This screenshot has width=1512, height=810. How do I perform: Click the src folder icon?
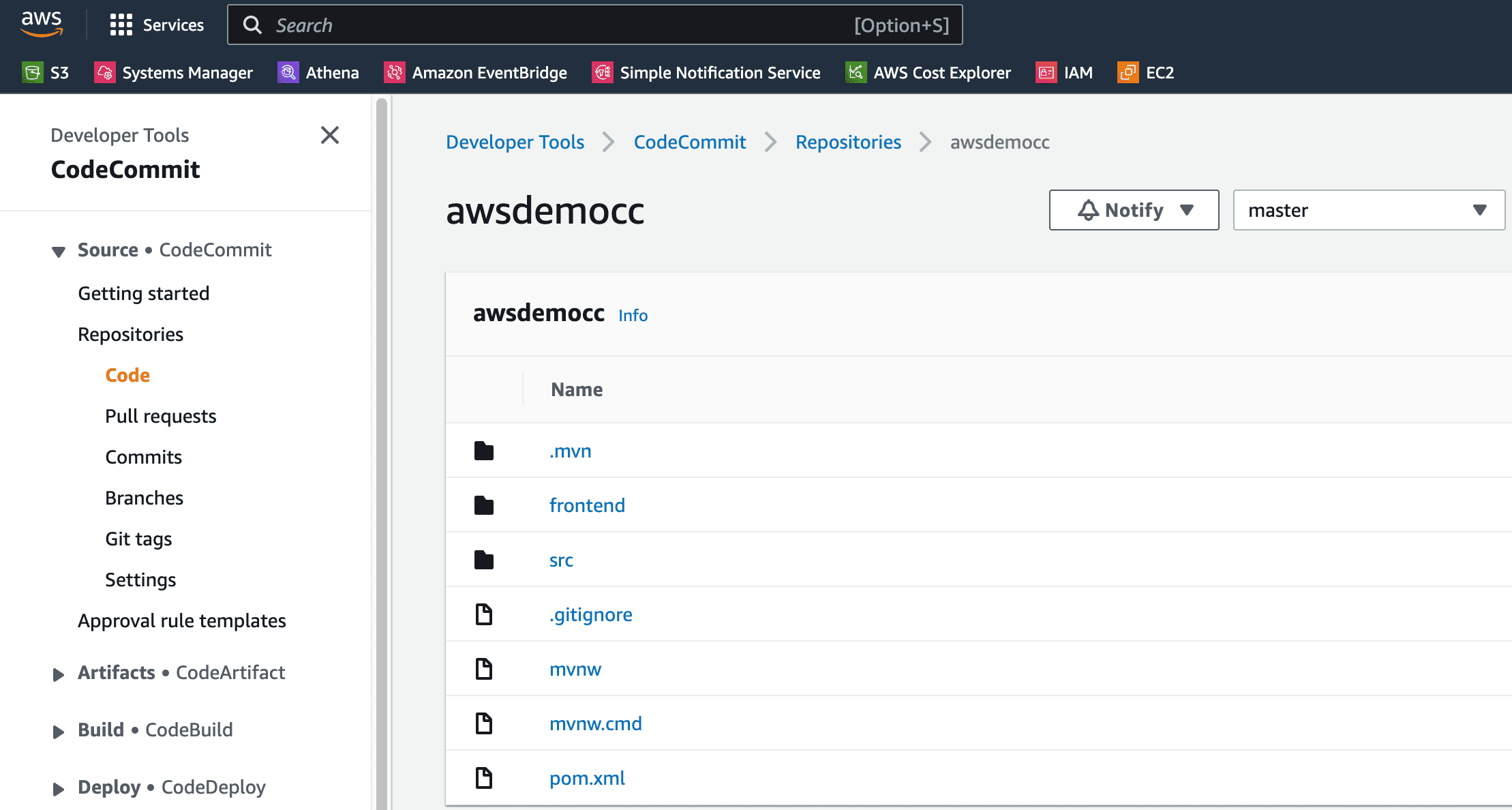click(x=484, y=560)
